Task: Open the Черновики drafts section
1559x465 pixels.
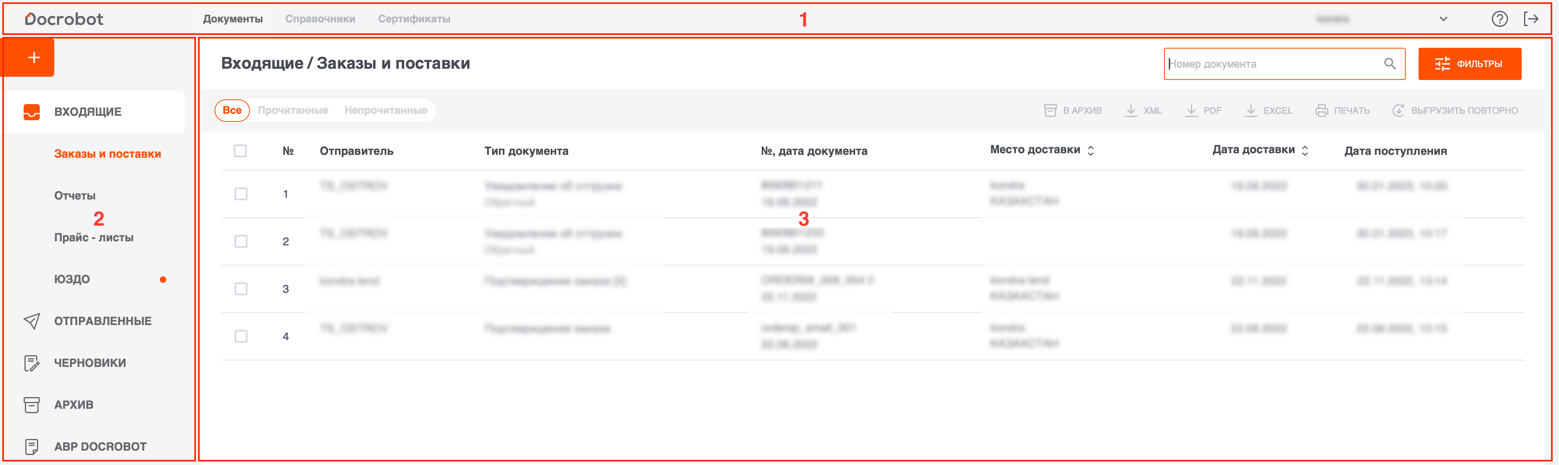Action: tap(90, 363)
